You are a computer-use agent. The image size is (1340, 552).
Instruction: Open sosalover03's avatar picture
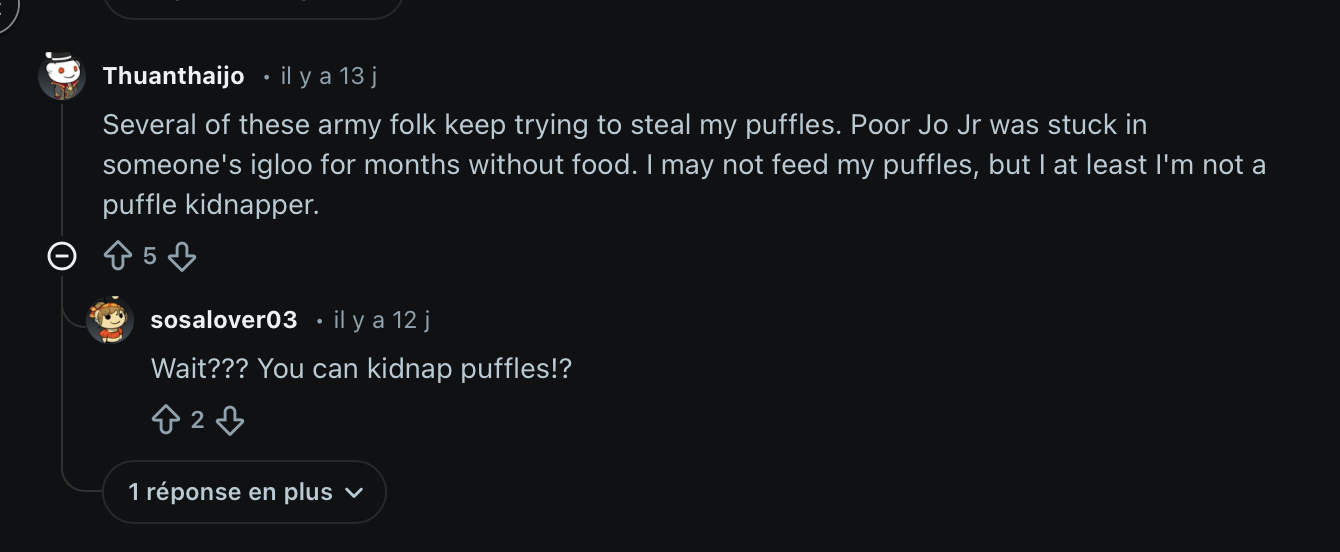click(x=110, y=320)
